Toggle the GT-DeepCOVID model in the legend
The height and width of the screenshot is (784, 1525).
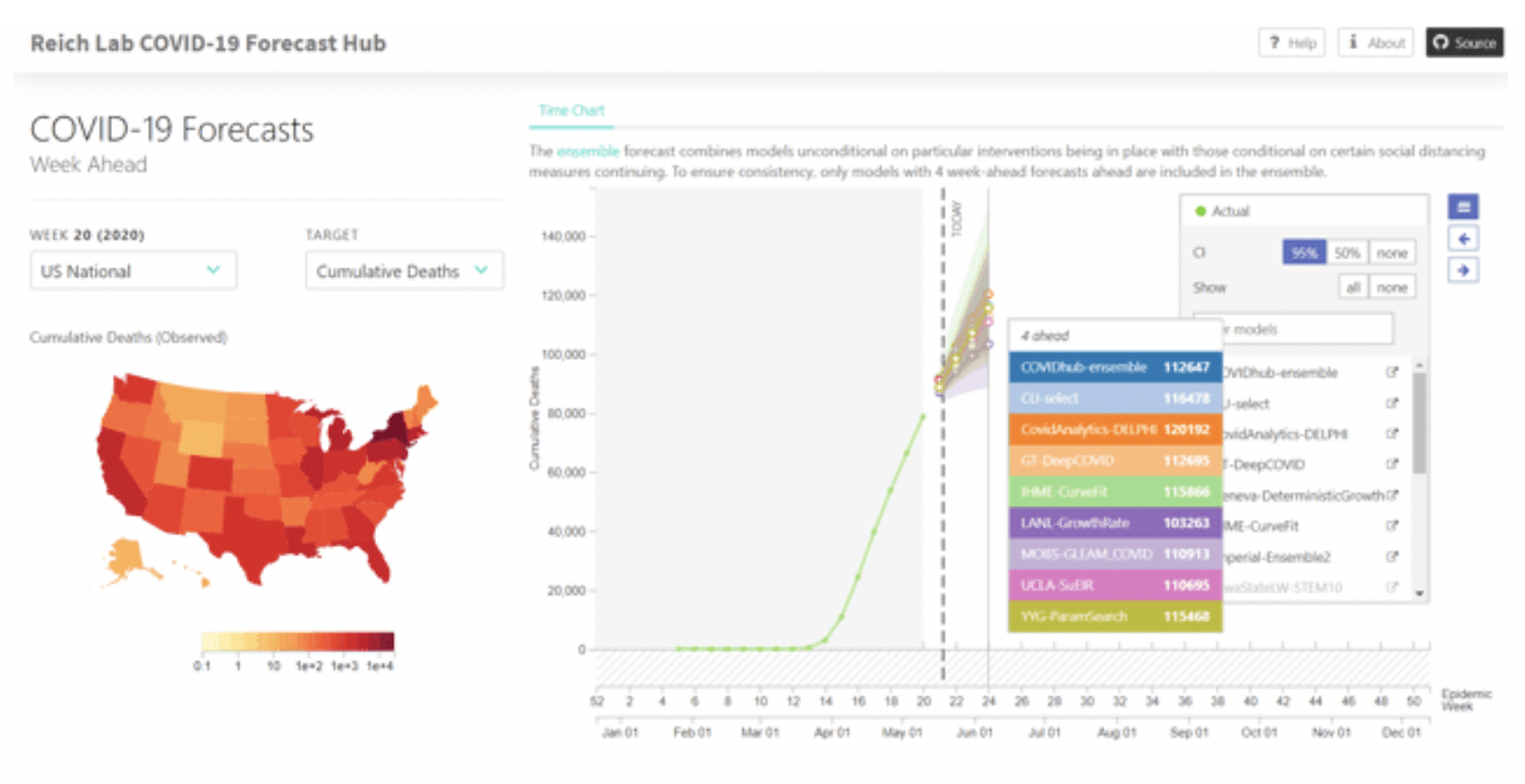(x=1264, y=465)
